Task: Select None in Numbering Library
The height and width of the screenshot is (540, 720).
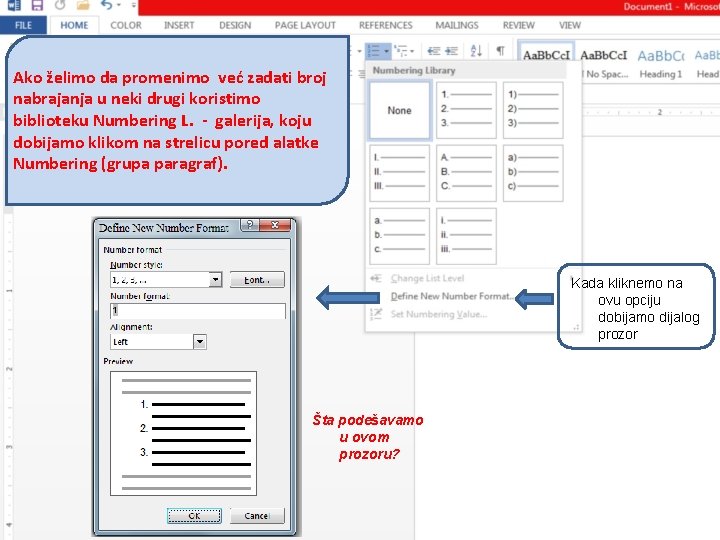Action: (399, 110)
